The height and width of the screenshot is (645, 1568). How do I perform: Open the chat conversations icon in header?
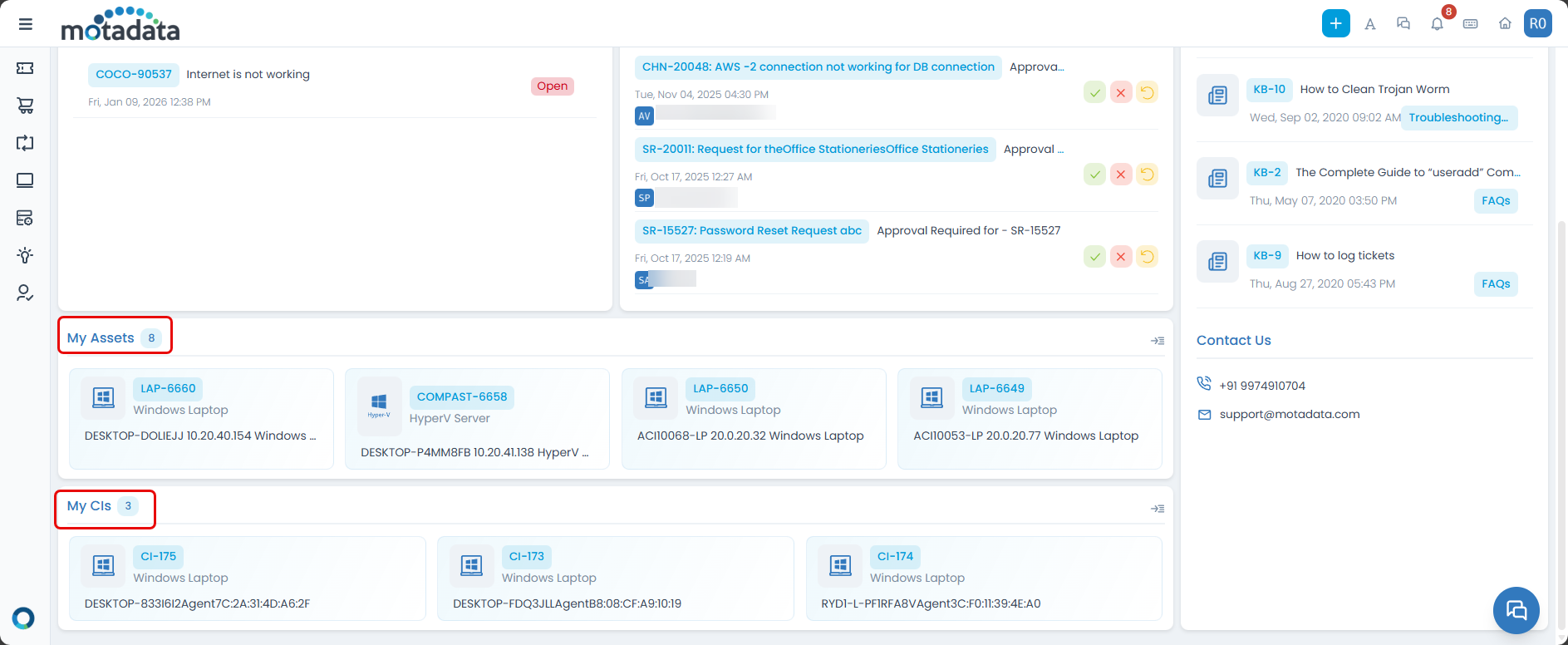(1403, 23)
